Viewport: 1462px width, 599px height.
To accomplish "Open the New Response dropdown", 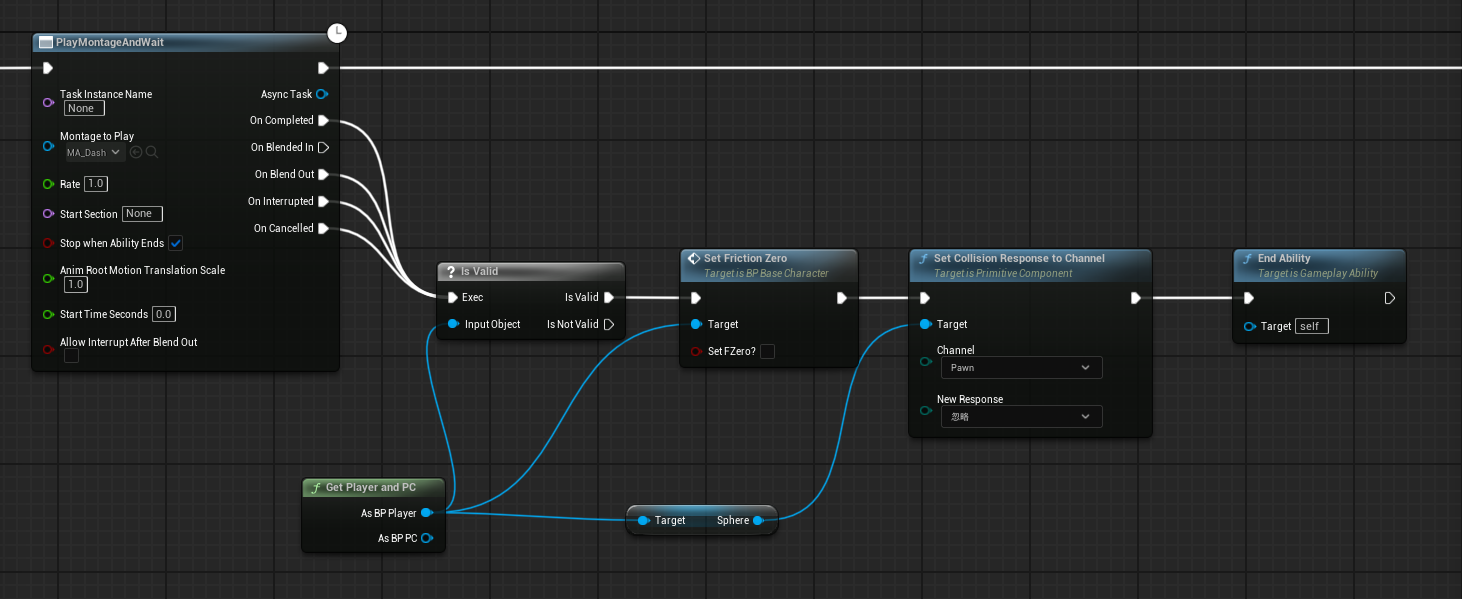I will point(1021,417).
